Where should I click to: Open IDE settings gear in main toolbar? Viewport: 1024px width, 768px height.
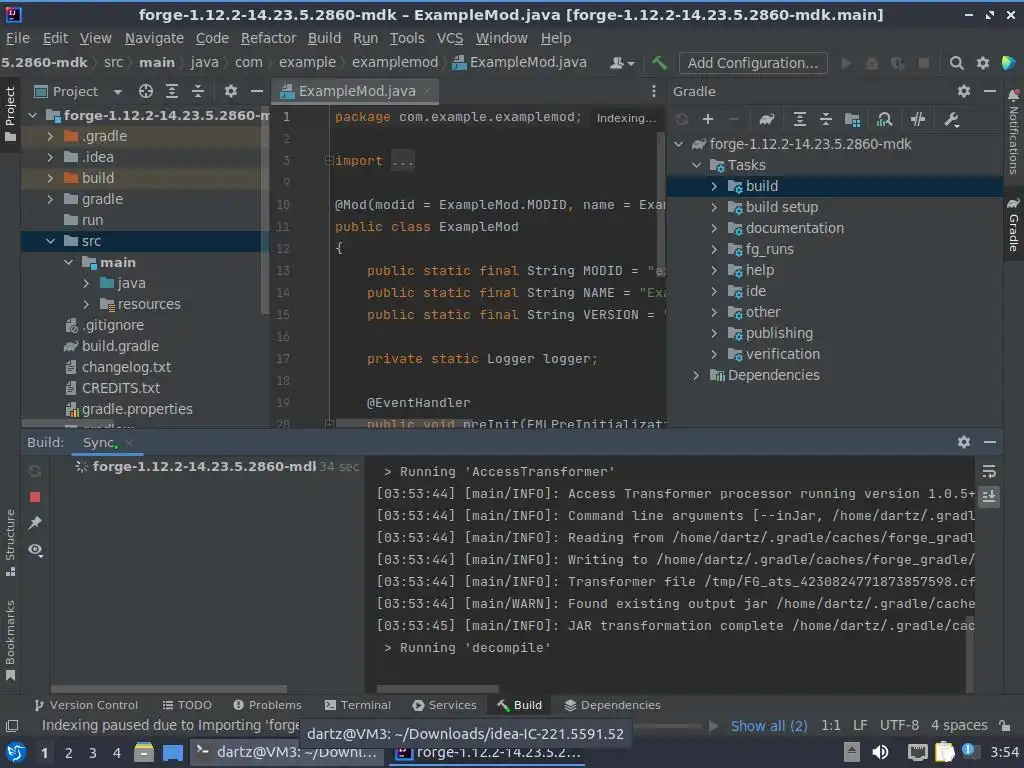[x=982, y=63]
